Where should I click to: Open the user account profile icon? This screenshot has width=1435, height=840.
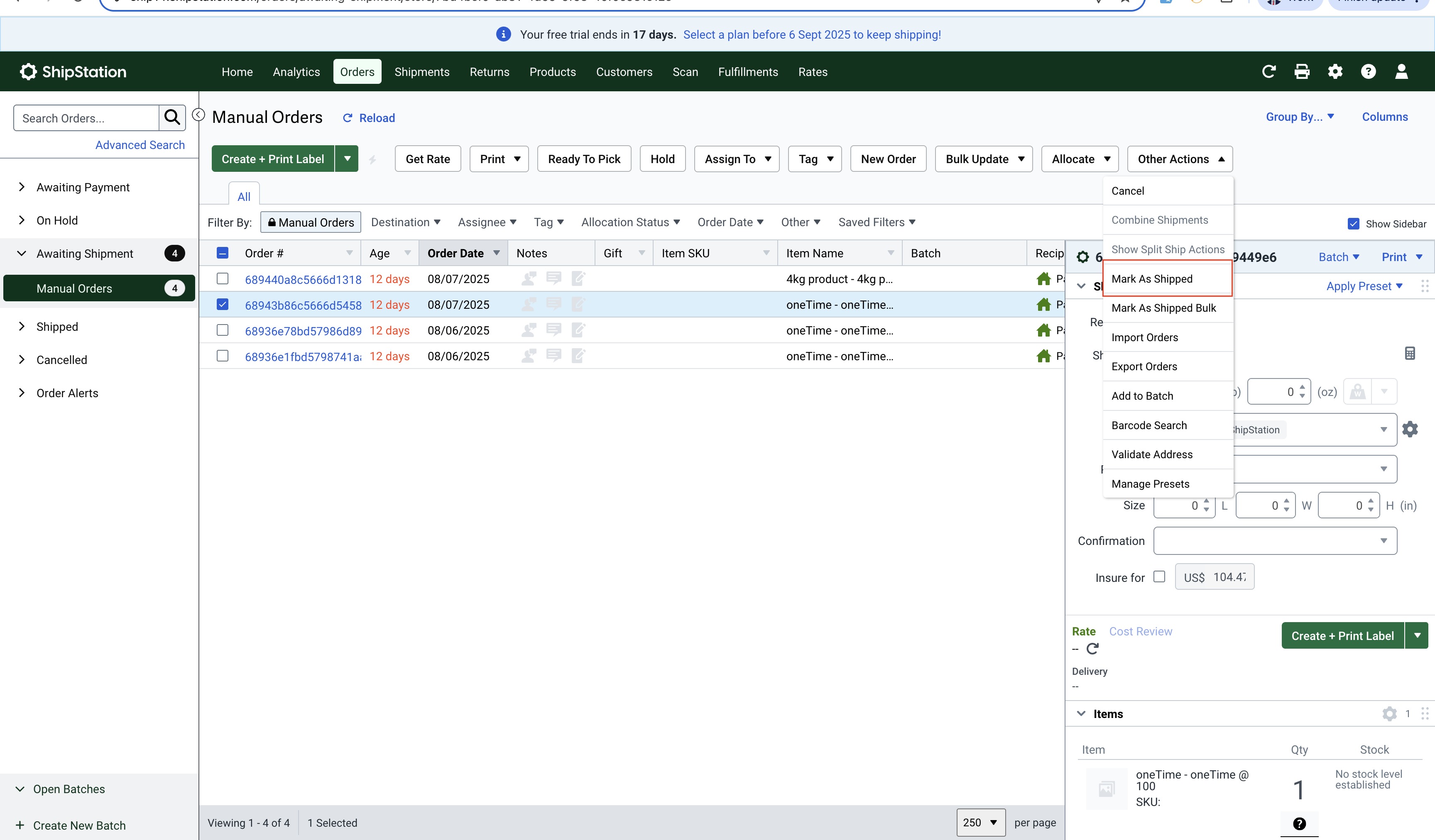[x=1401, y=72]
